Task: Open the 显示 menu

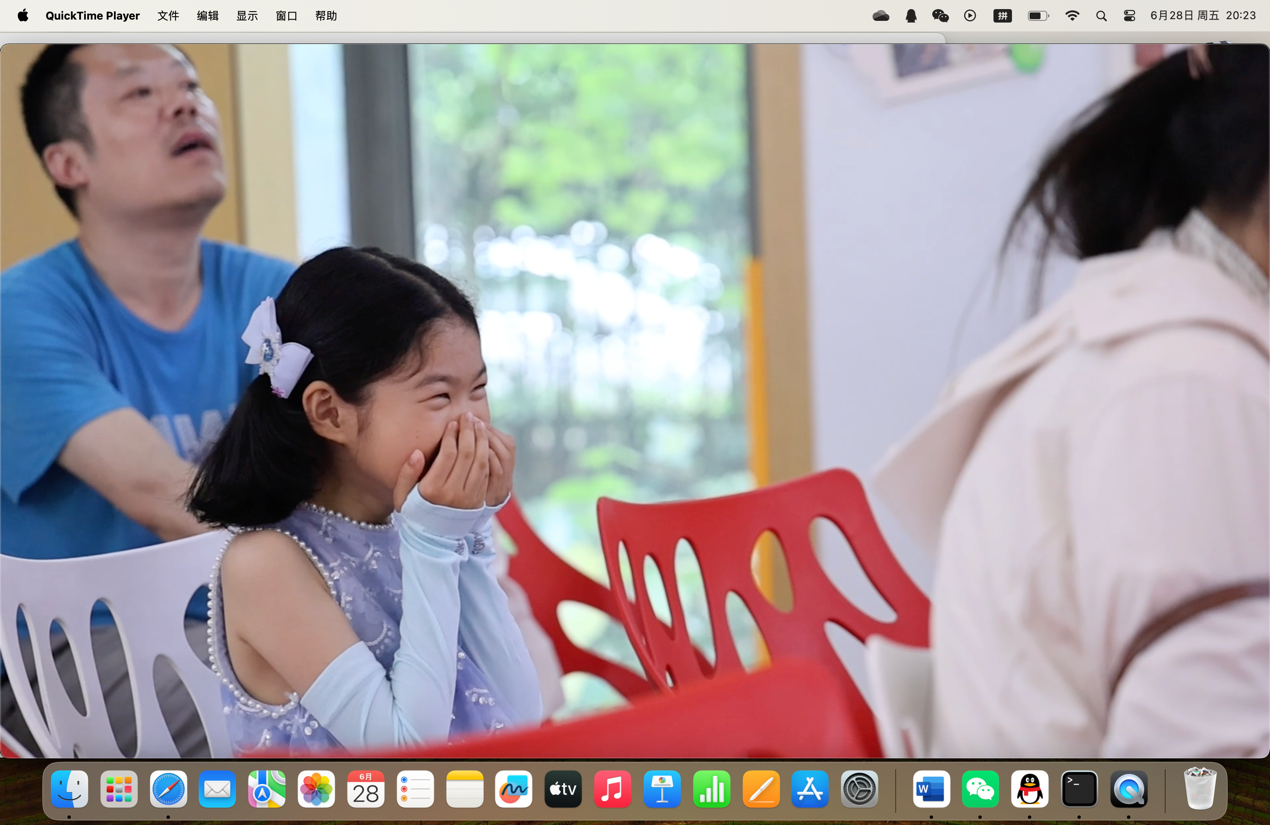Action: coord(247,16)
